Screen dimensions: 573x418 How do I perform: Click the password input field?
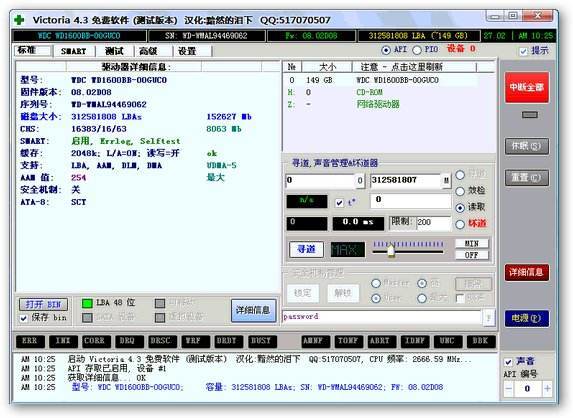(x=382, y=317)
